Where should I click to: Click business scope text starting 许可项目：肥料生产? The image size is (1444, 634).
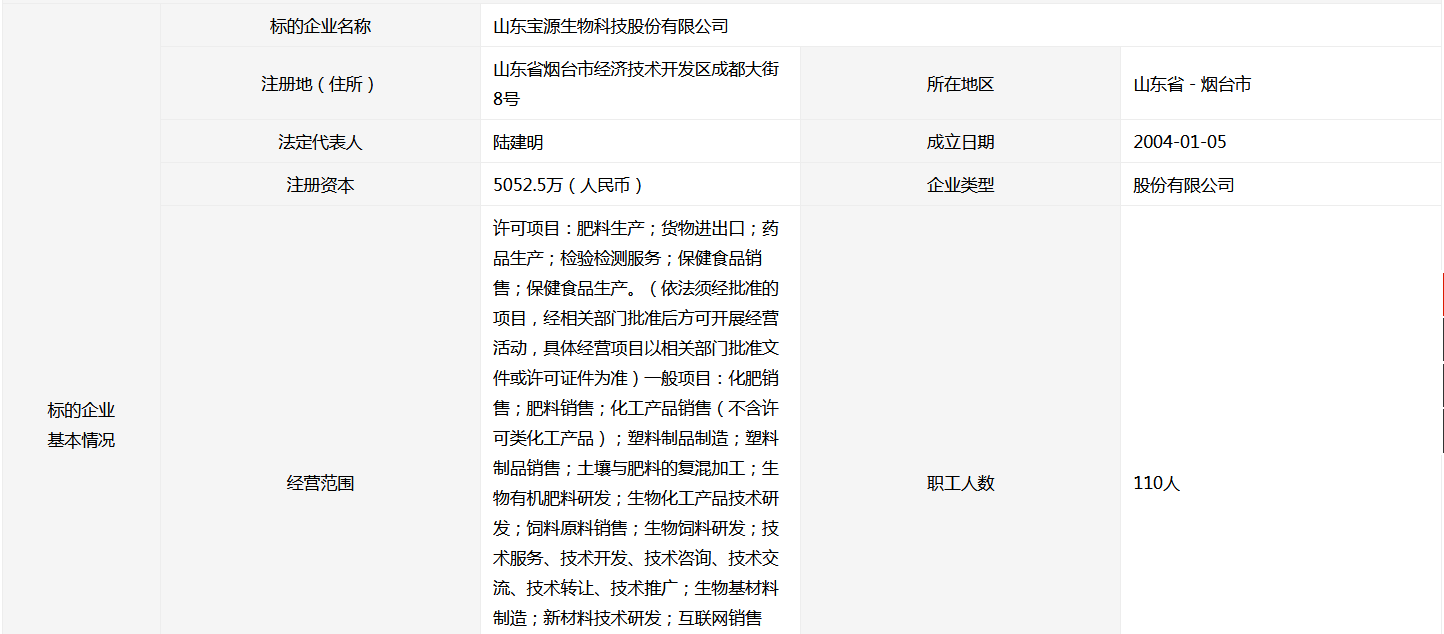(636, 423)
